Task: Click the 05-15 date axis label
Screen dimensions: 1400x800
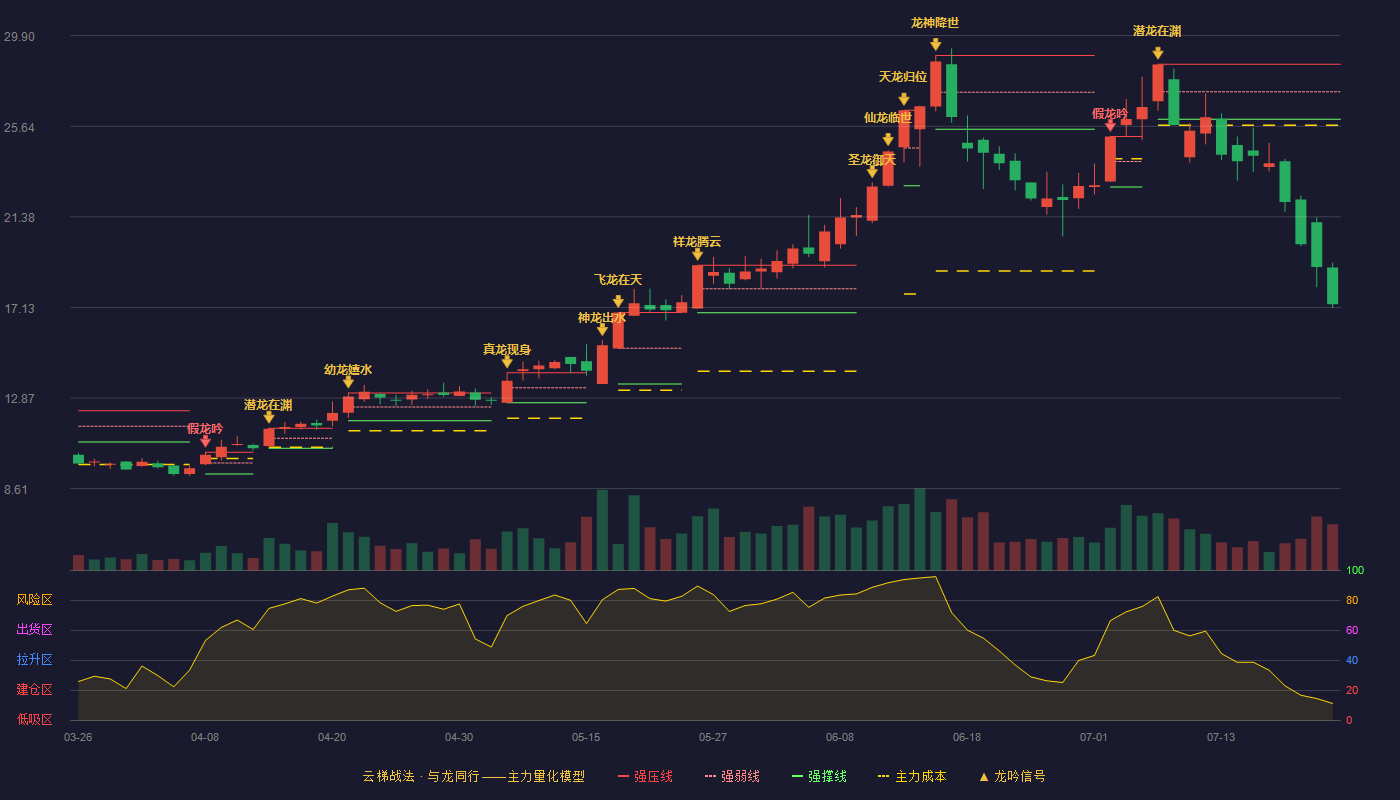Action: [x=586, y=737]
